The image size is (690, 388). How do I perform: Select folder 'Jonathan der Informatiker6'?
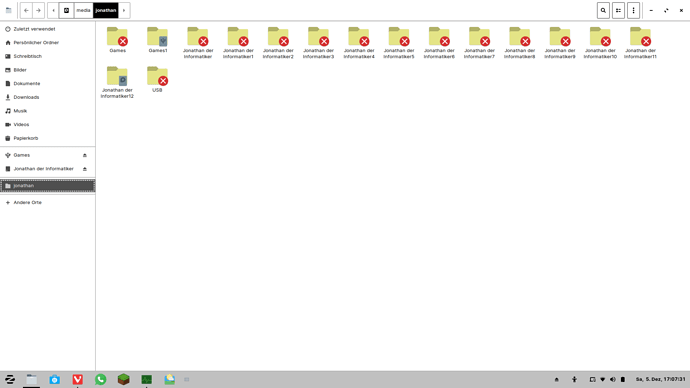(x=439, y=43)
